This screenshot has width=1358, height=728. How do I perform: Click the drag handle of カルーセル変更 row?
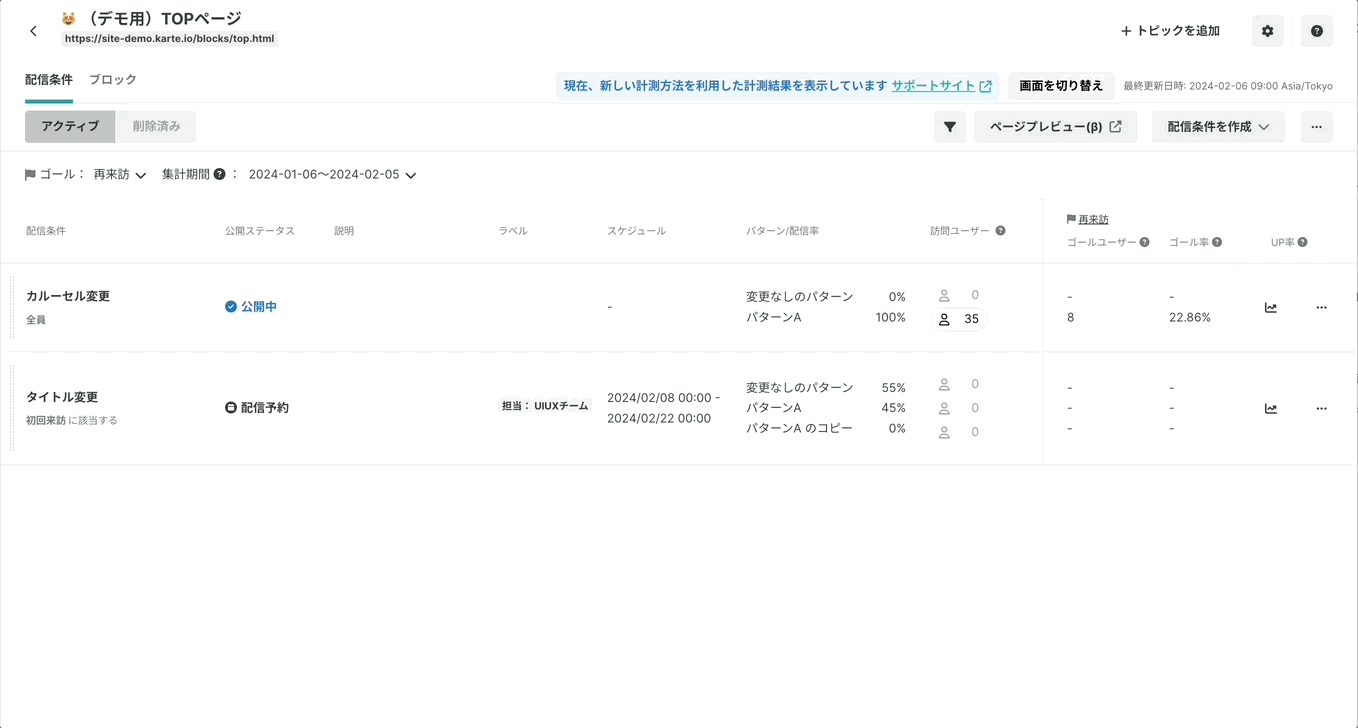pyautogui.click(x=12, y=307)
